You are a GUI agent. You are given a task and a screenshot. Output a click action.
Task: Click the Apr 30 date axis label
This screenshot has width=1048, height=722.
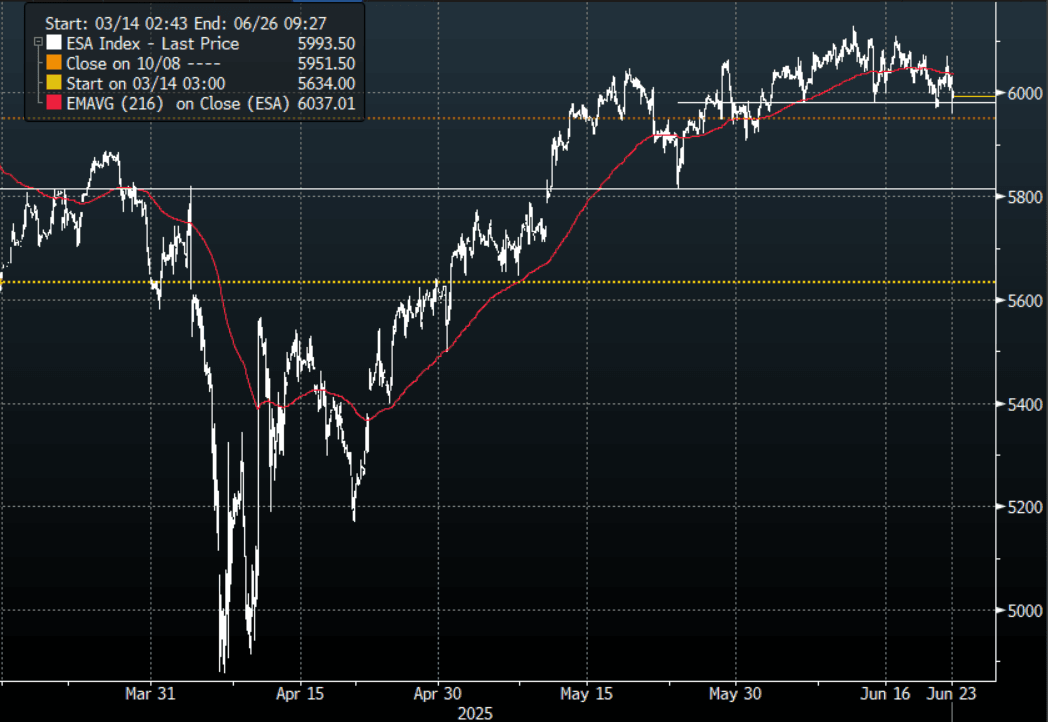[x=438, y=694]
